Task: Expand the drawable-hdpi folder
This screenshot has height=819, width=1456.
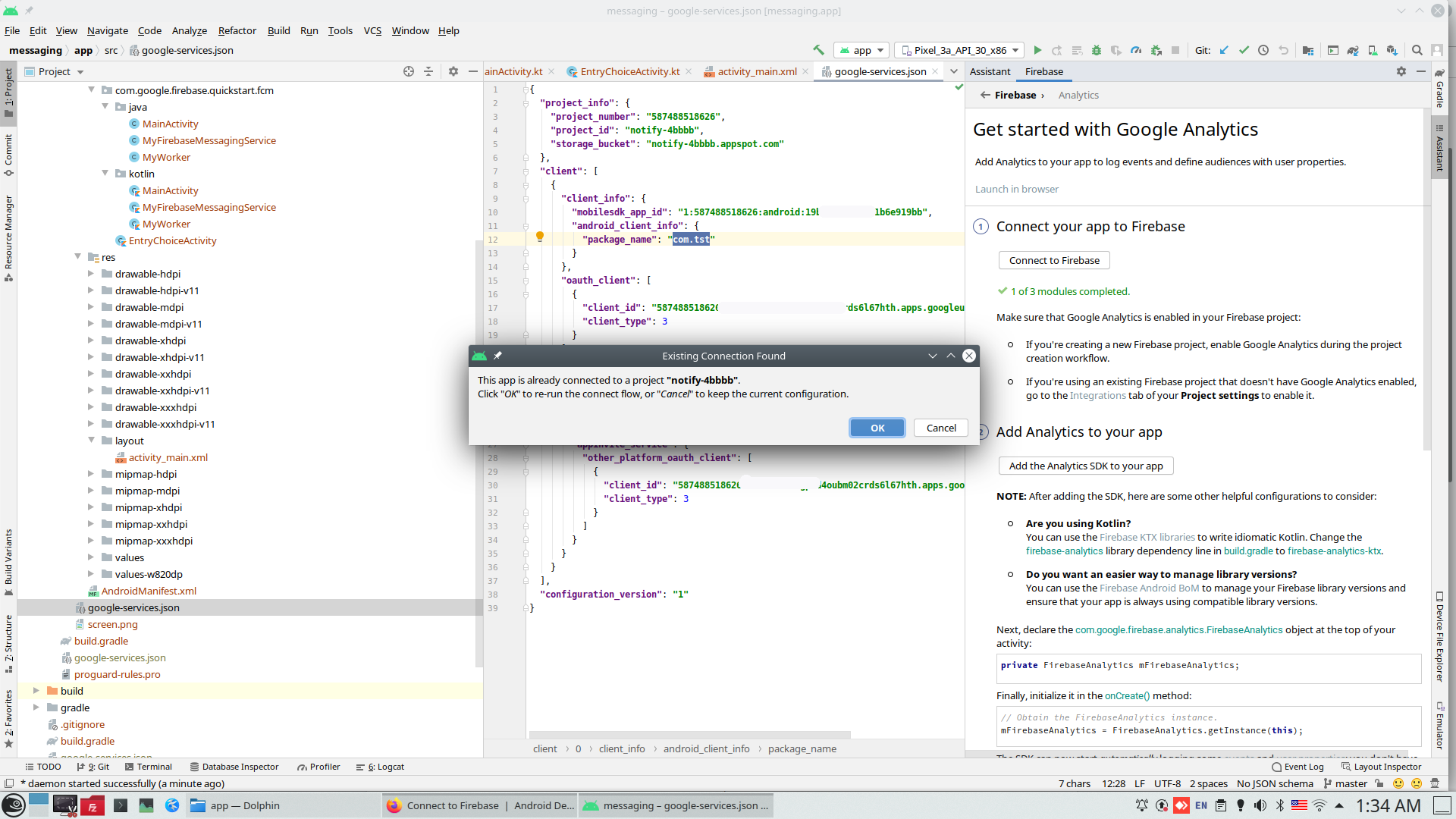Action: (x=91, y=274)
